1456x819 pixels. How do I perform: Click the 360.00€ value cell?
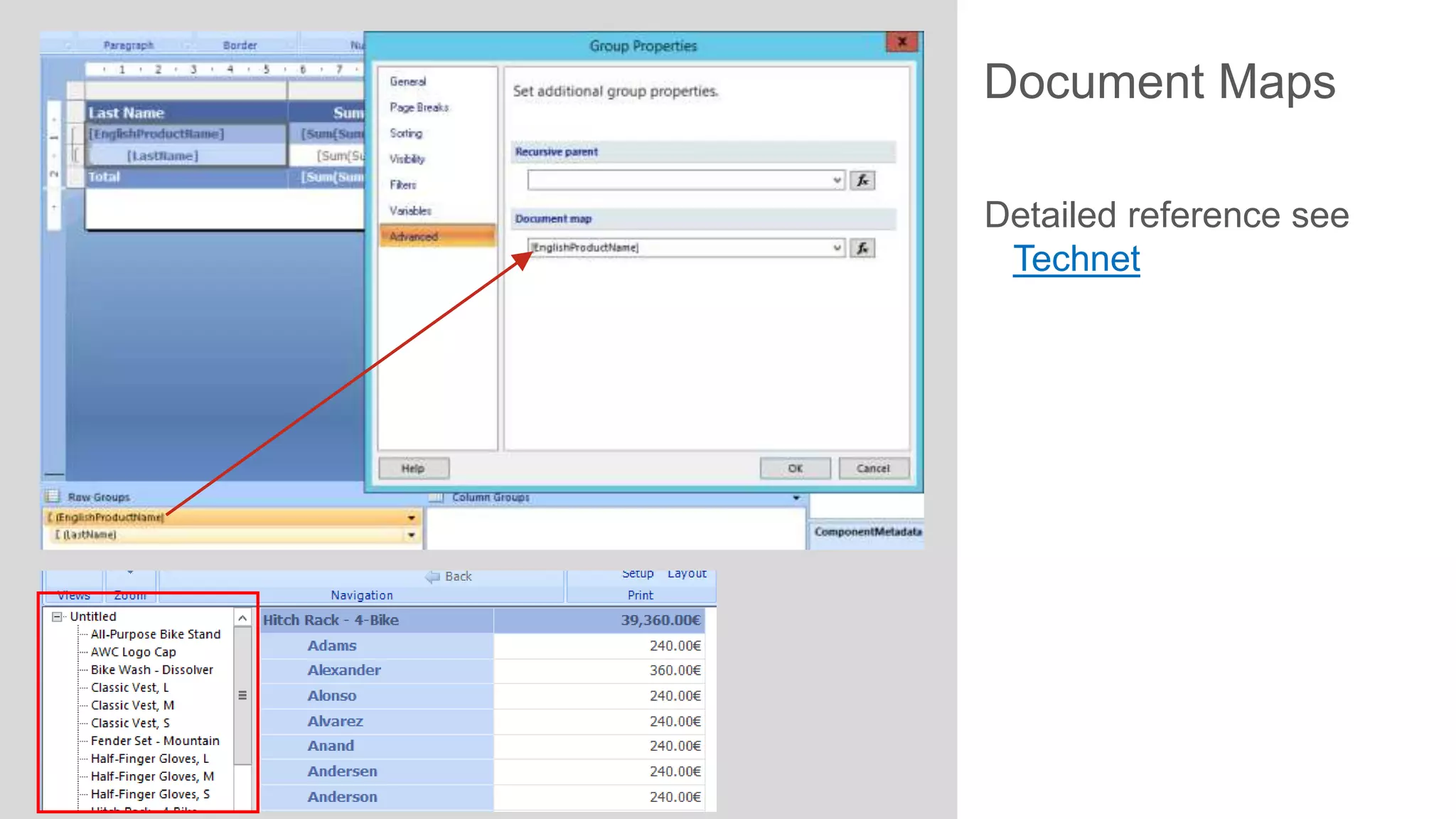599,670
